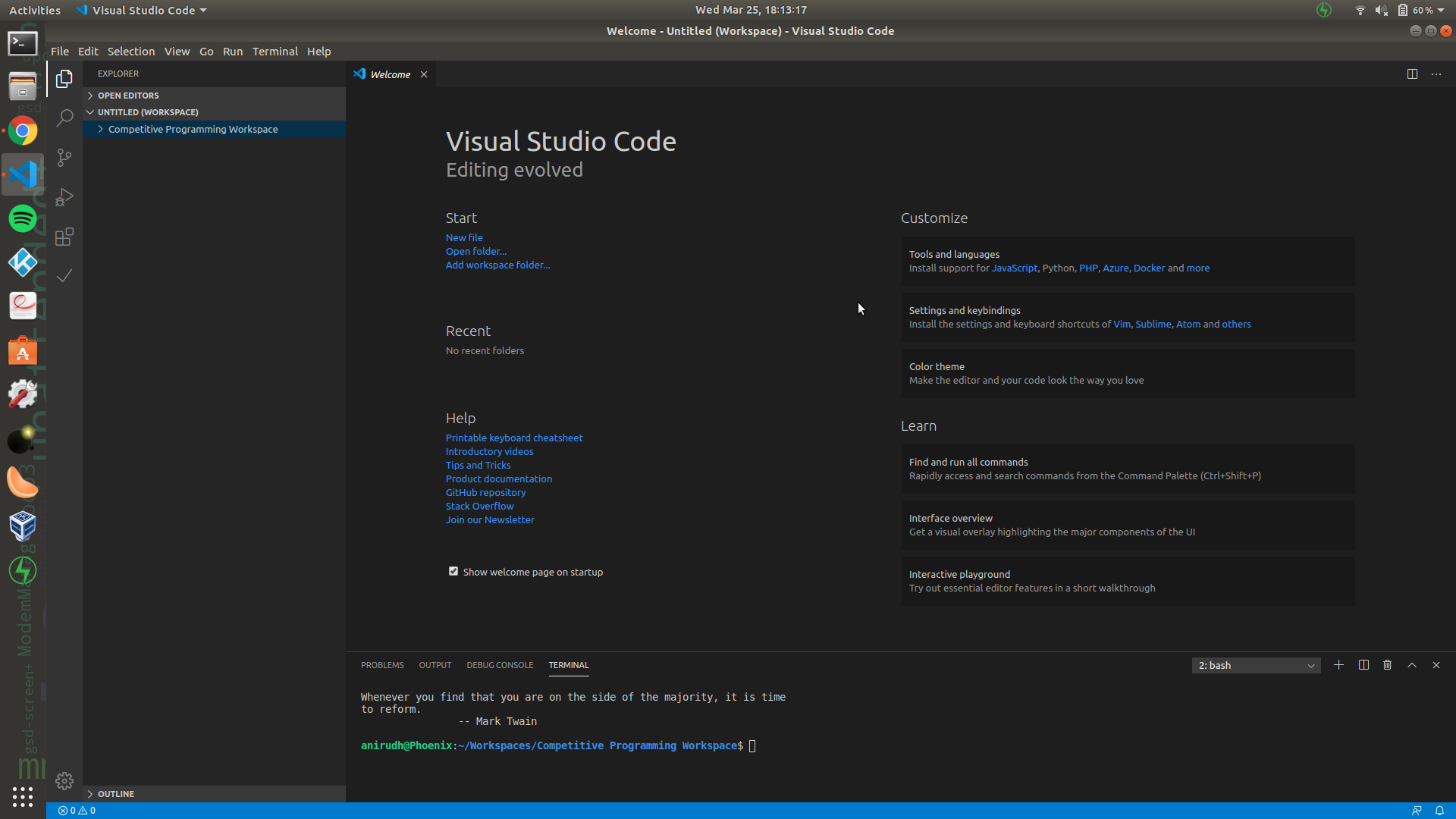Open Printable keyboard cheatsheet link

[514, 438]
